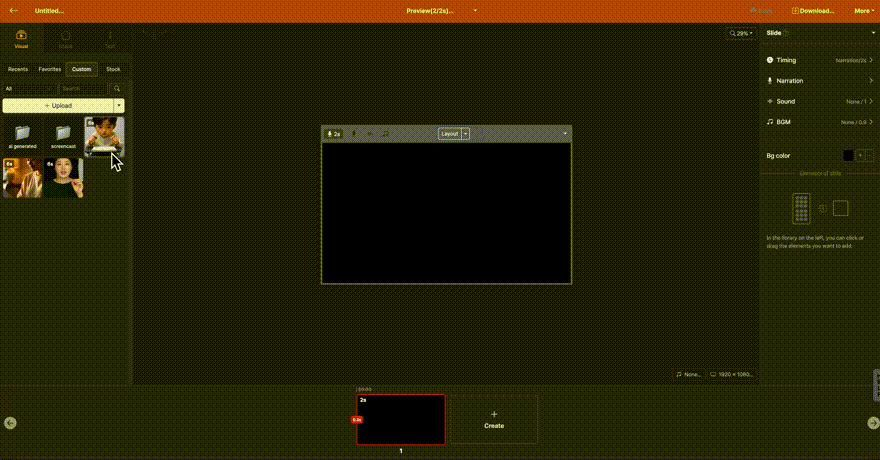Select the Recents tab
Screen dimensions: 880x460
[18, 69]
